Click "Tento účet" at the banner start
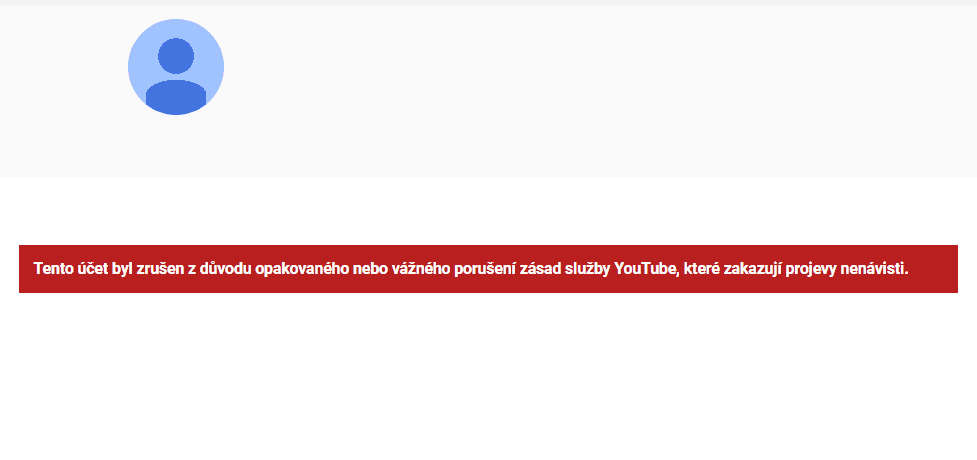Image resolution: width=977 pixels, height=460 pixels. coord(71,269)
